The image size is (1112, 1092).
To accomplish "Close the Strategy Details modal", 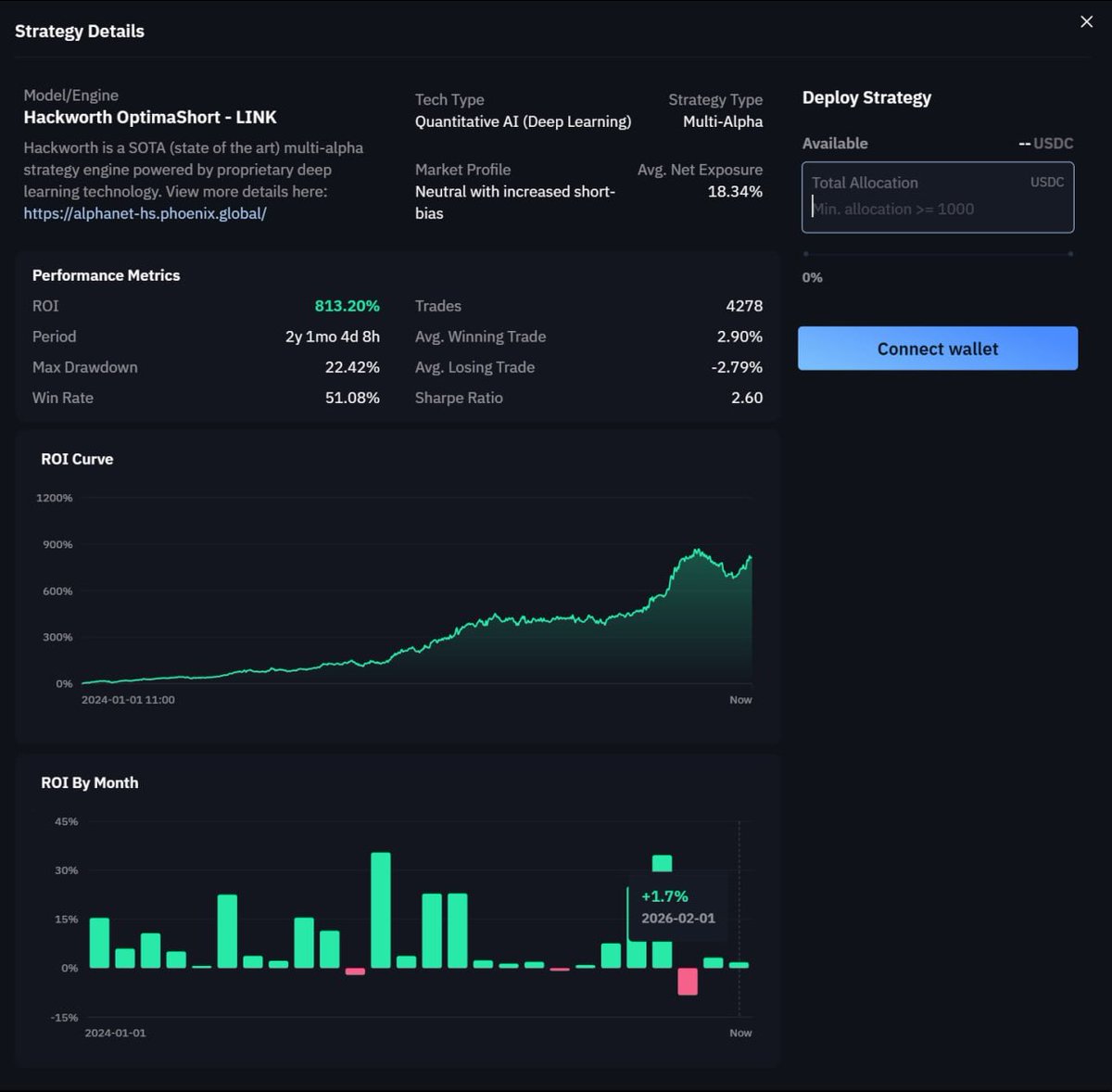I will pyautogui.click(x=1085, y=21).
